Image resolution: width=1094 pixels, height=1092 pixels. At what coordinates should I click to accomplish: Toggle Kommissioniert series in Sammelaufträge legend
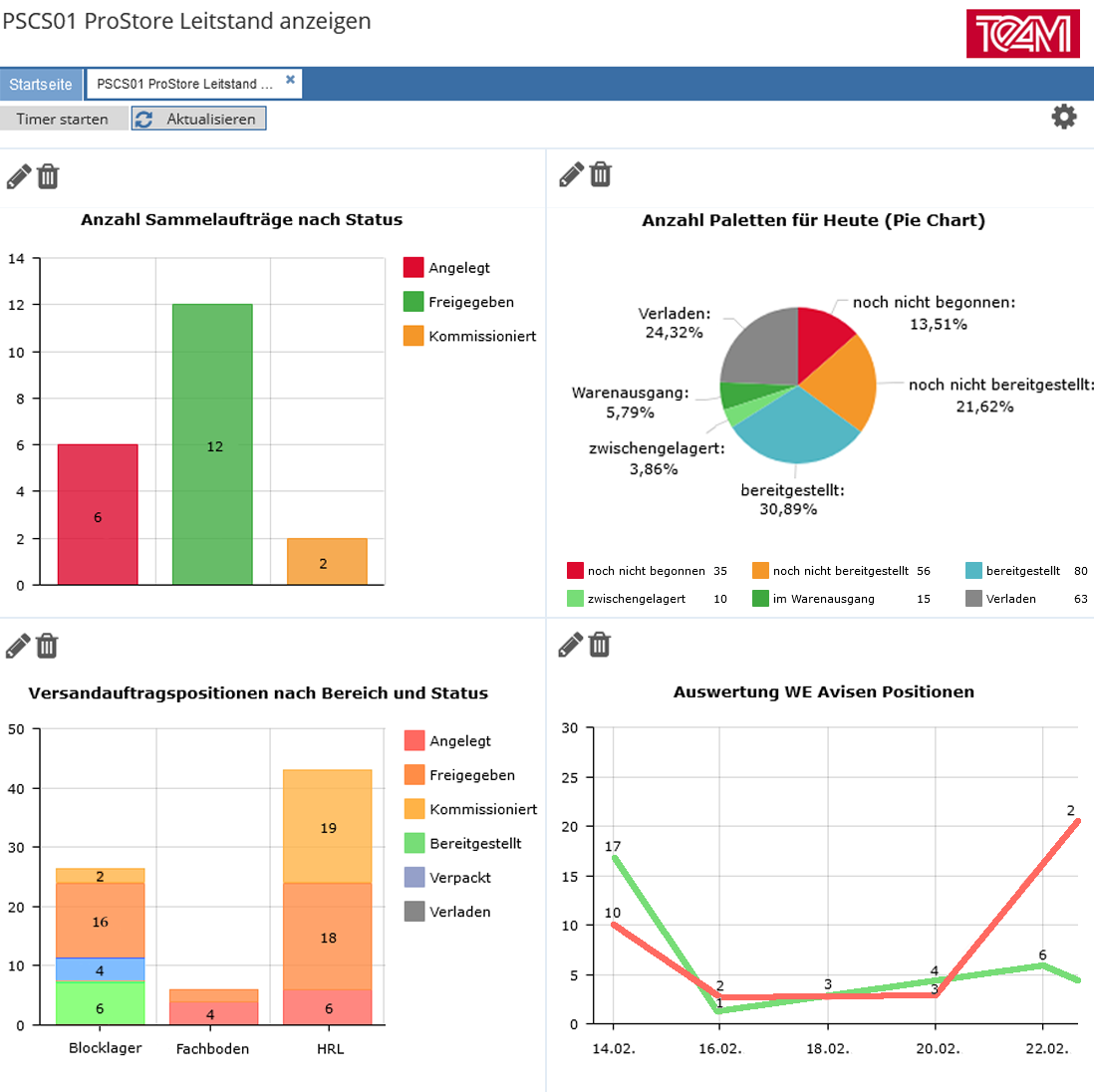[x=469, y=337]
